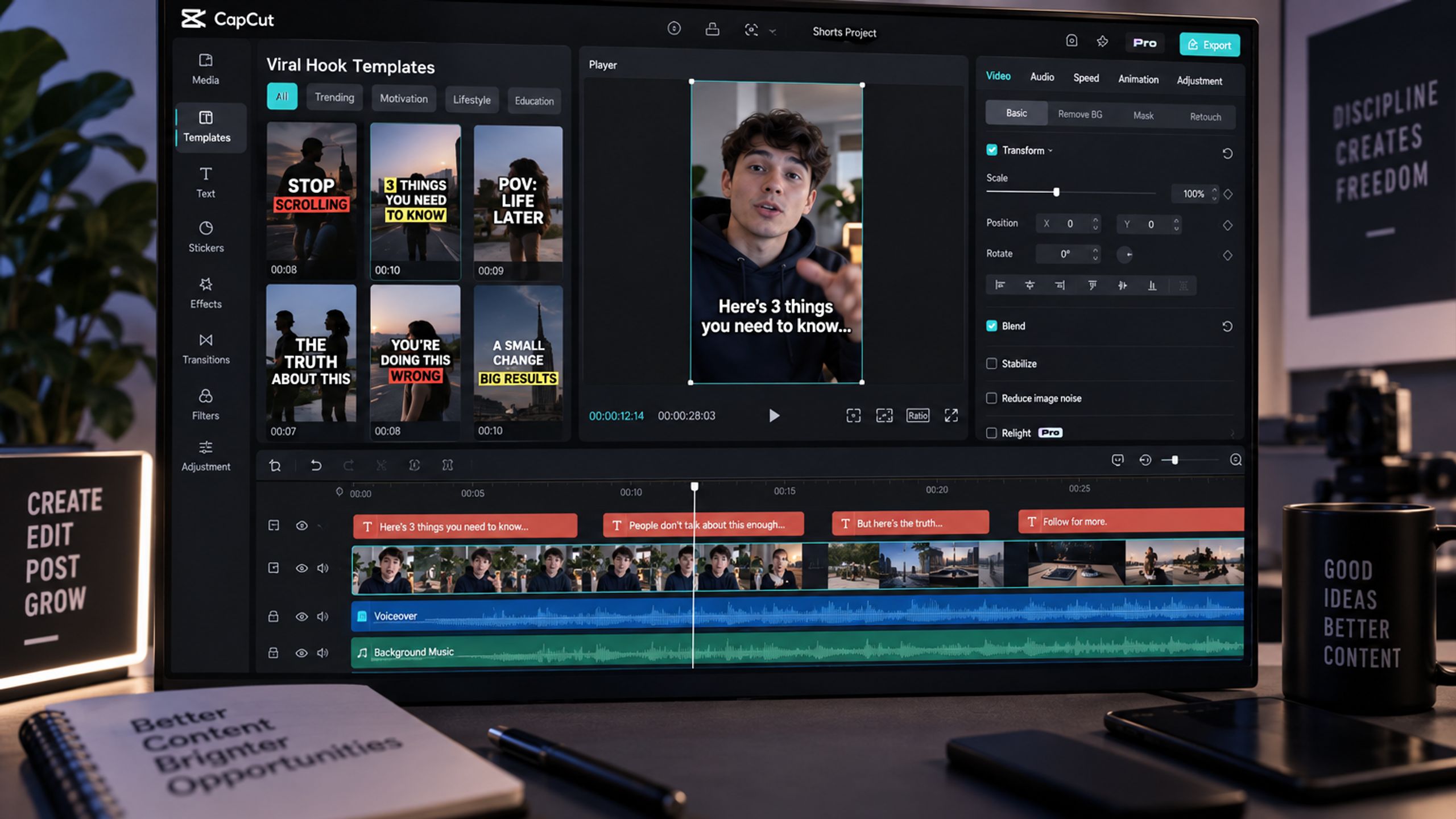1456x819 pixels.
Task: Hide the Voiceover track with eye icon
Action: click(x=301, y=616)
